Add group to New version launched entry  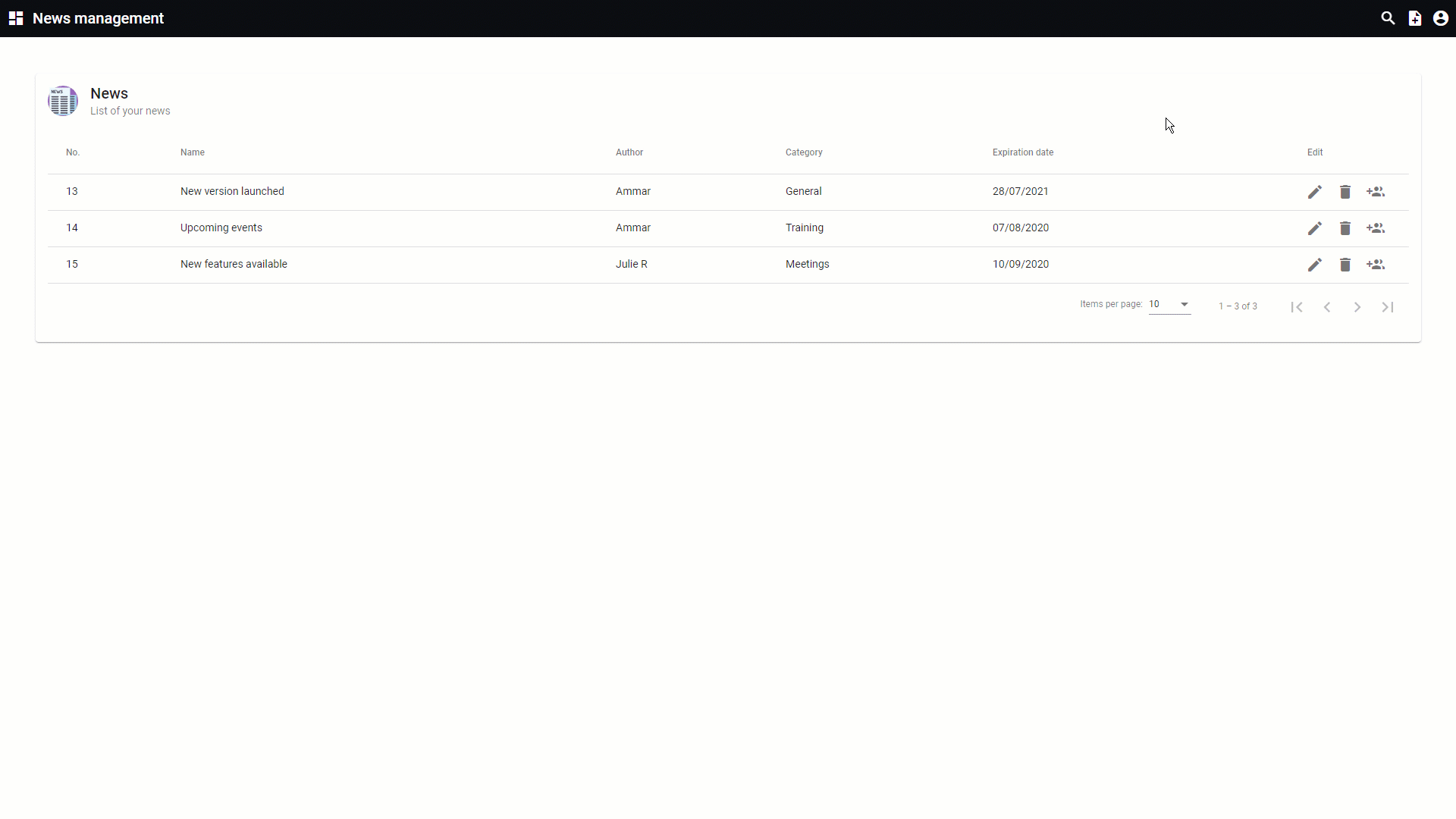[x=1376, y=192]
